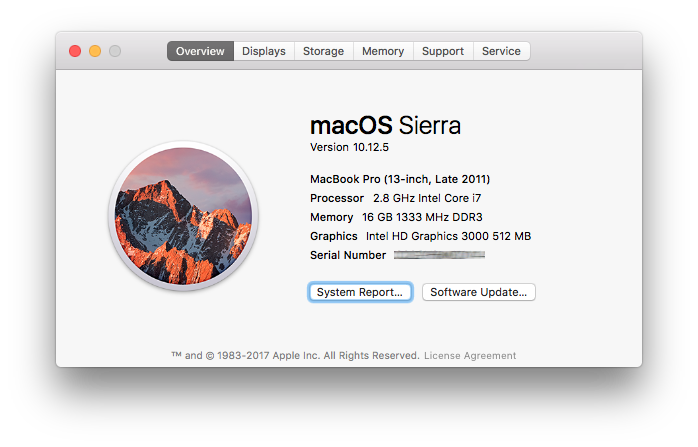Switch to the Overview tab
This screenshot has width=698, height=447.
click(x=200, y=51)
